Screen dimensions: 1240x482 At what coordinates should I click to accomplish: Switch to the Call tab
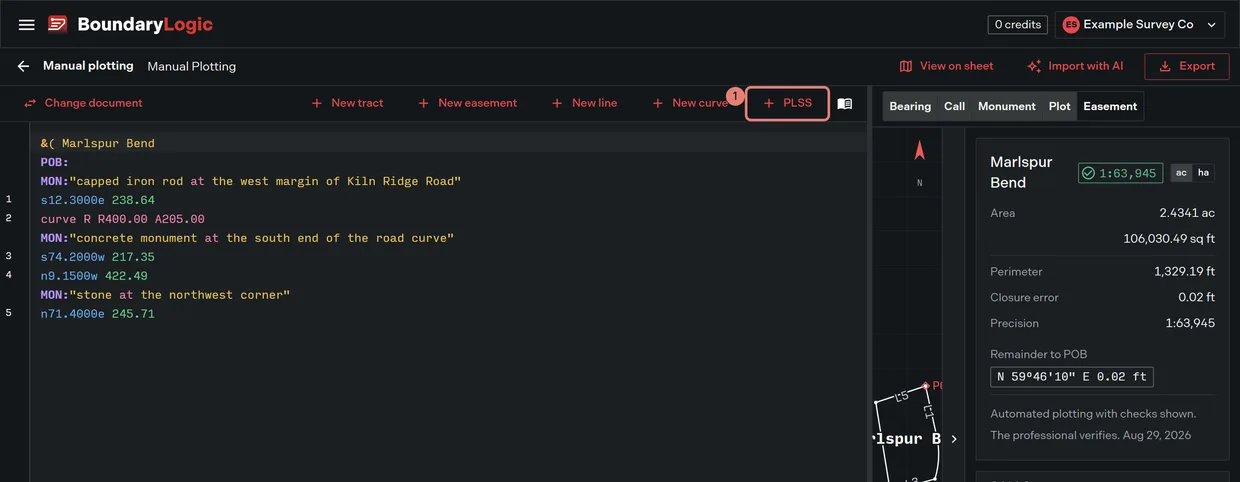coord(955,106)
